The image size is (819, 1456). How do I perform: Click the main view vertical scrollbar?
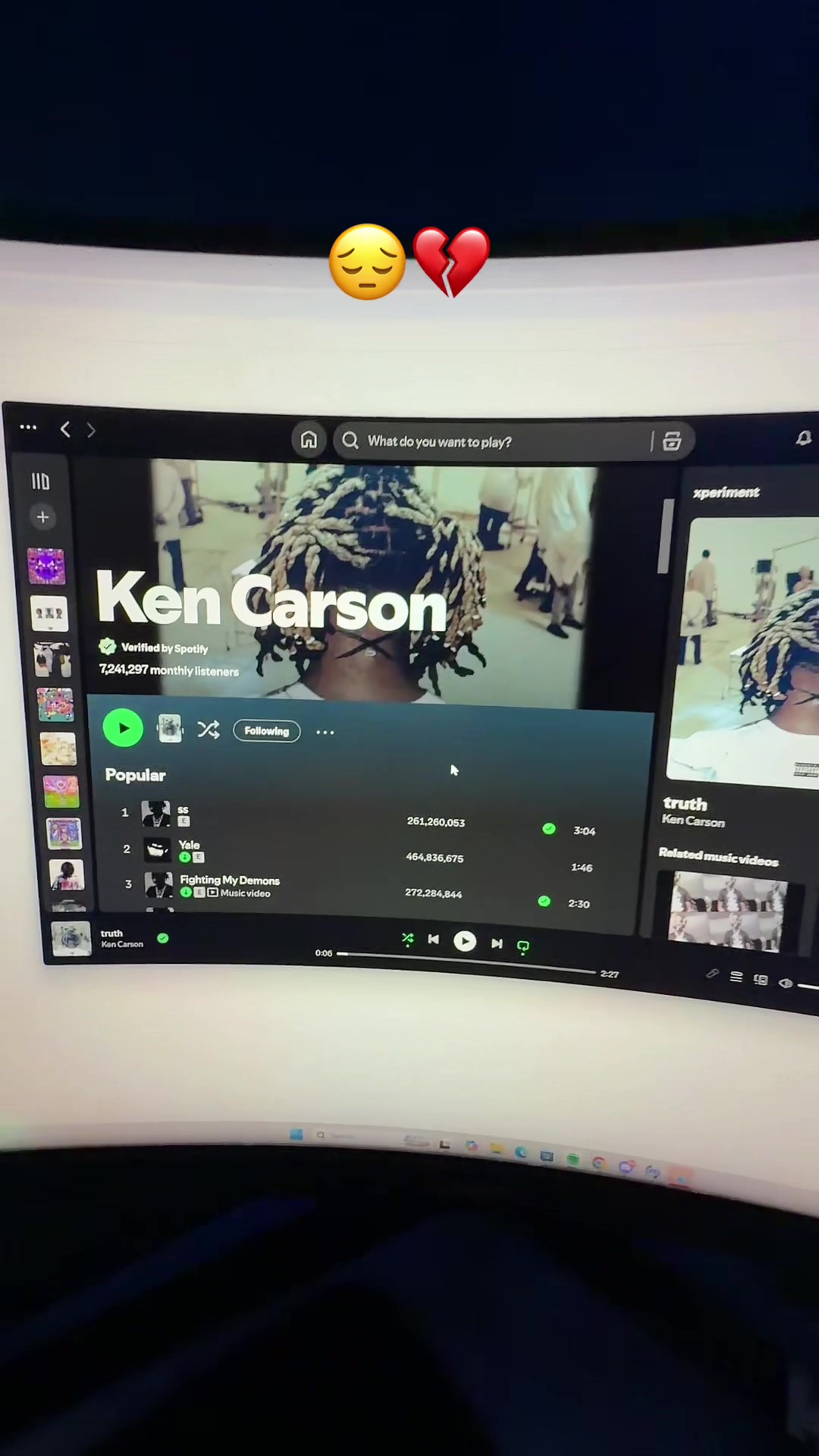coord(665,535)
